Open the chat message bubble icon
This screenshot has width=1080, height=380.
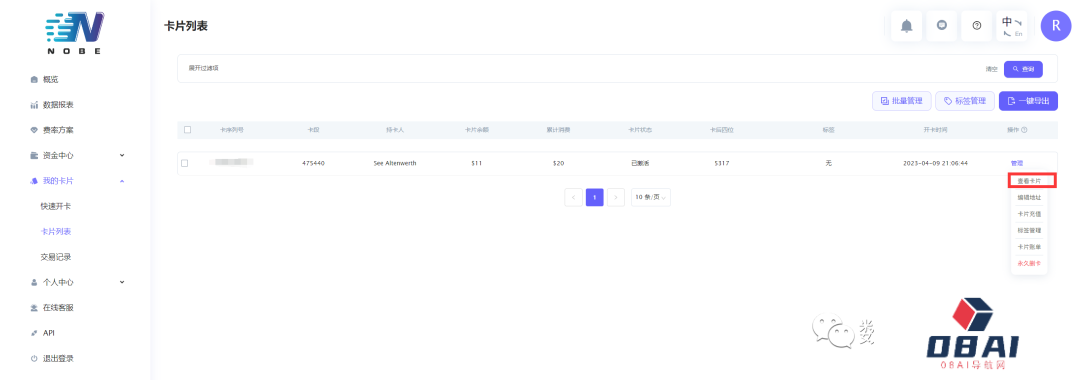click(x=942, y=26)
